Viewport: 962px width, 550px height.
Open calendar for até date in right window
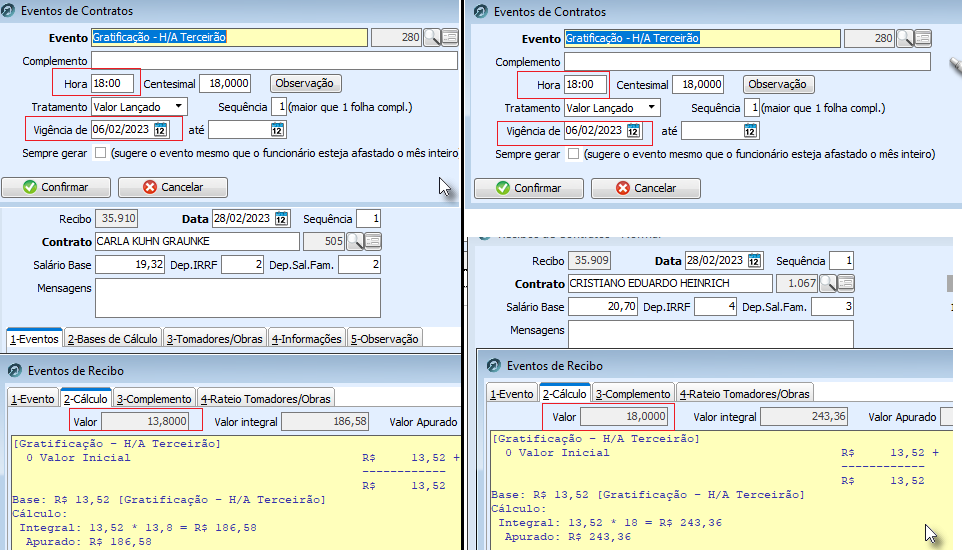coord(750,131)
